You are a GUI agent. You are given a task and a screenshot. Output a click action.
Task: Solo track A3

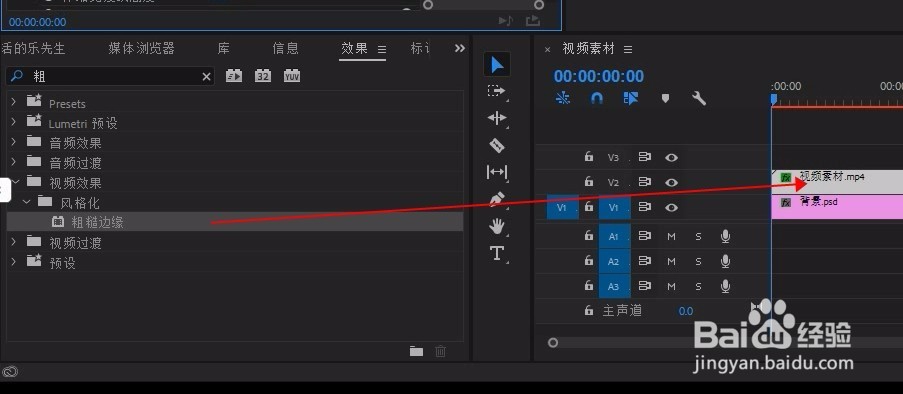pyautogui.click(x=699, y=286)
